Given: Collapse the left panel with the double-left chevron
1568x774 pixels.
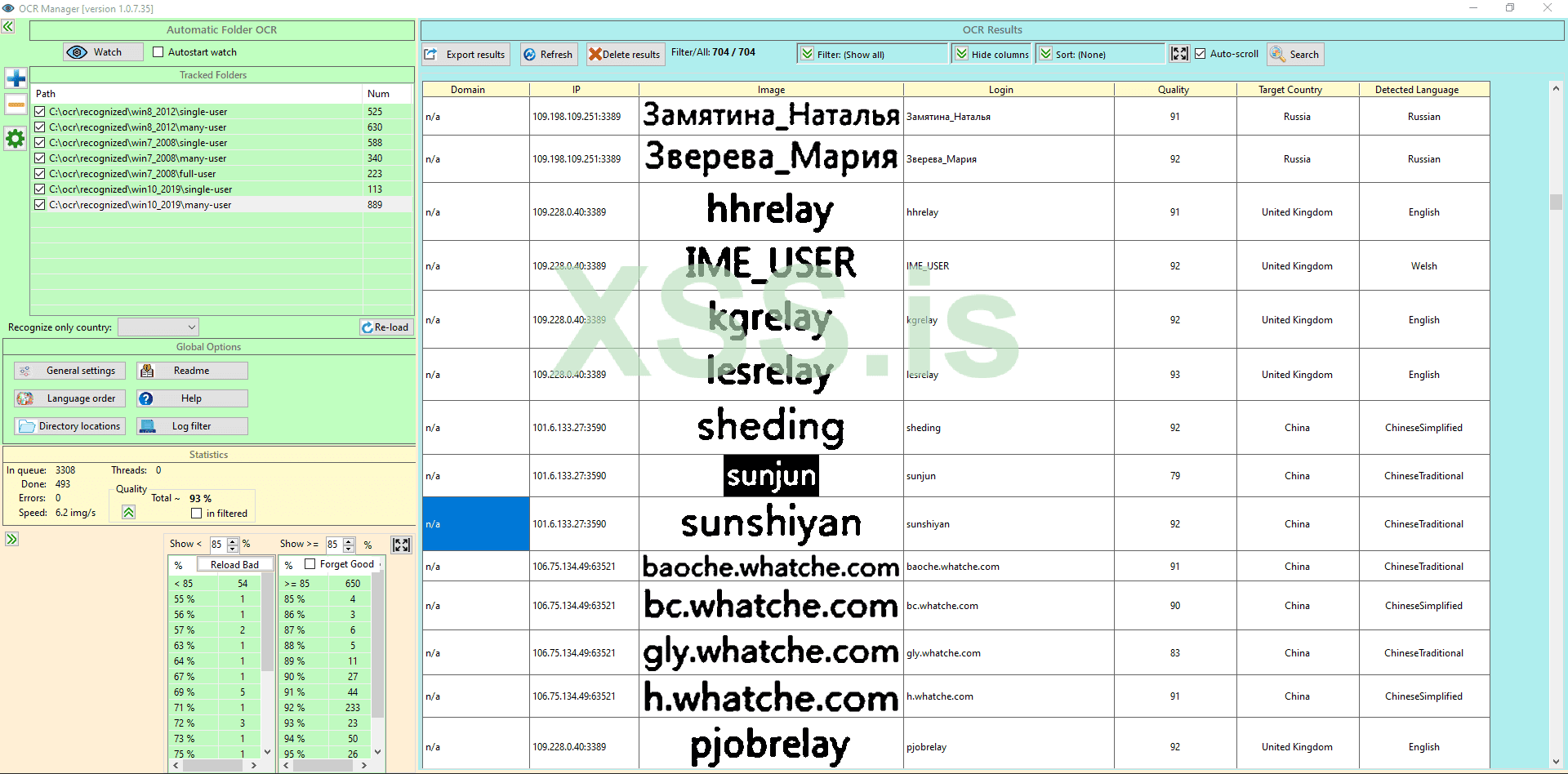Looking at the screenshot, I should pos(7,26).
